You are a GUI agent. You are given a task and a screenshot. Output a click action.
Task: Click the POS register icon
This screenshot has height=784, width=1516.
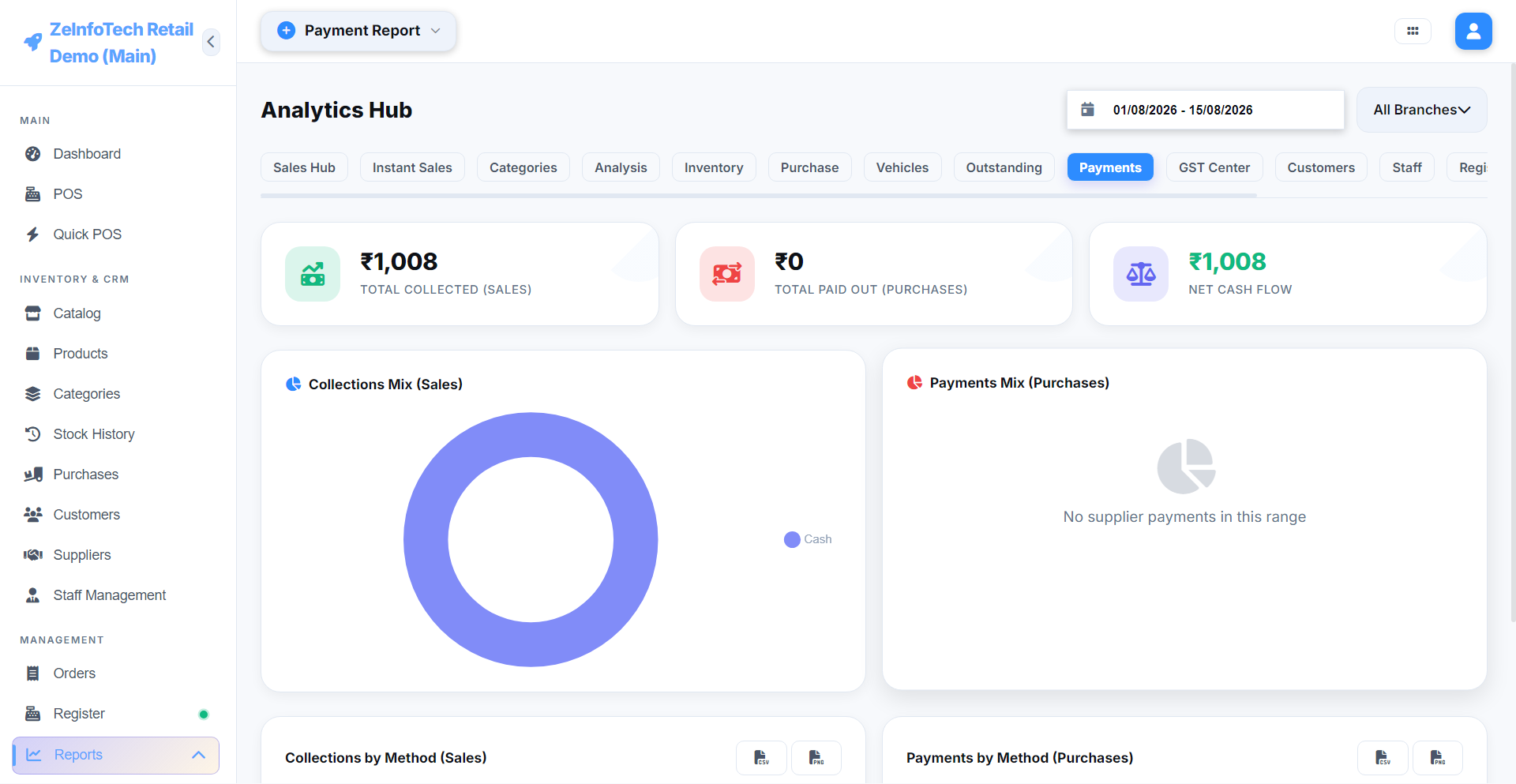click(33, 194)
